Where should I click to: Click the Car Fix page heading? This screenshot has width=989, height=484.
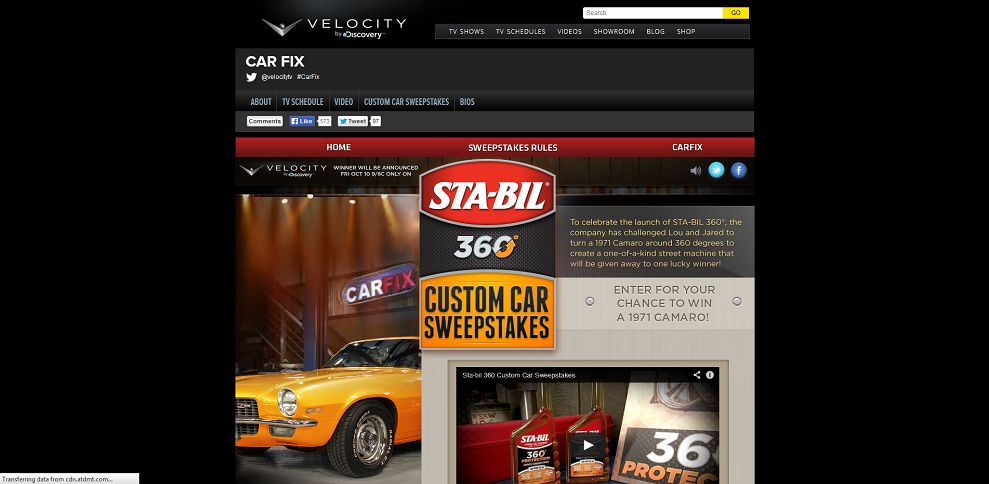[275, 61]
